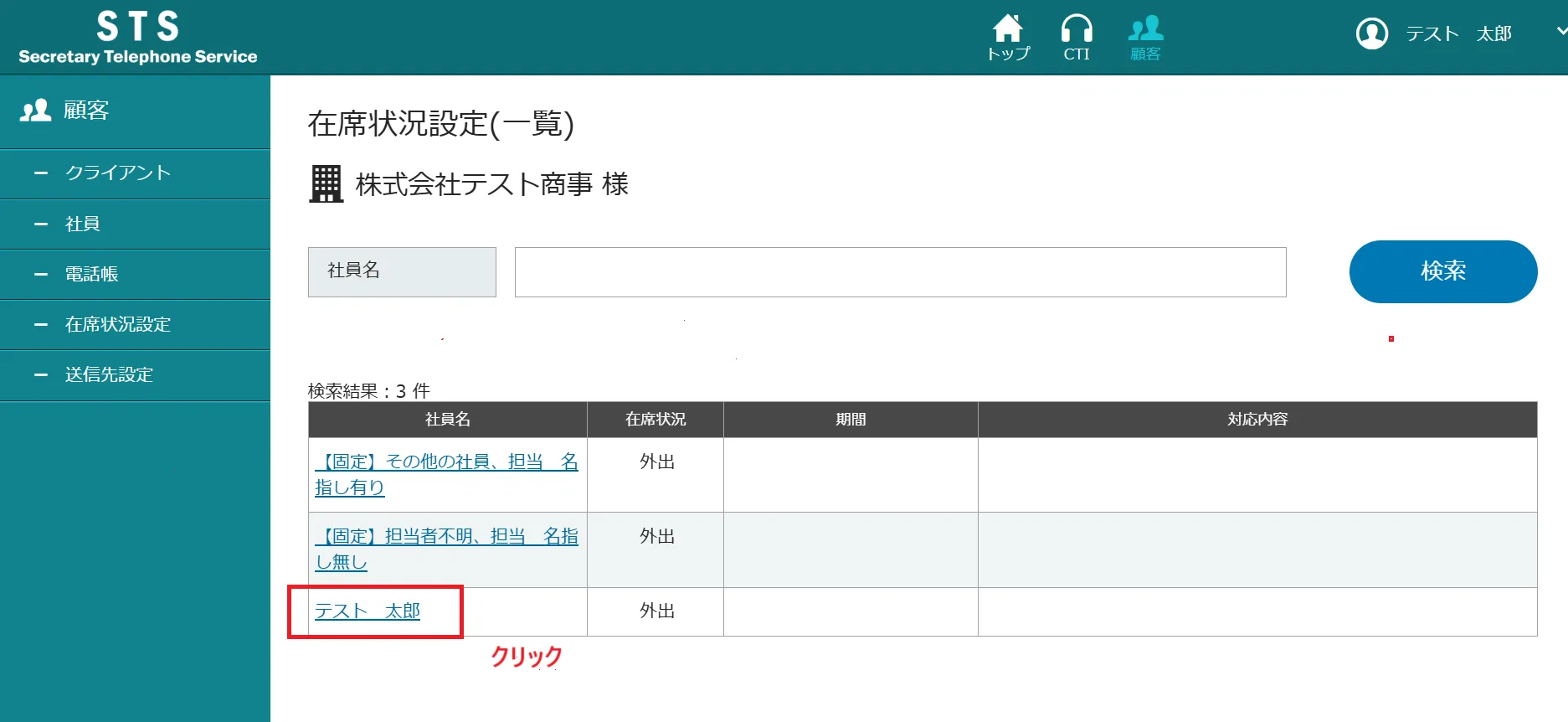Open the CTI headset icon
This screenshot has height=722, width=1568.
tap(1077, 30)
